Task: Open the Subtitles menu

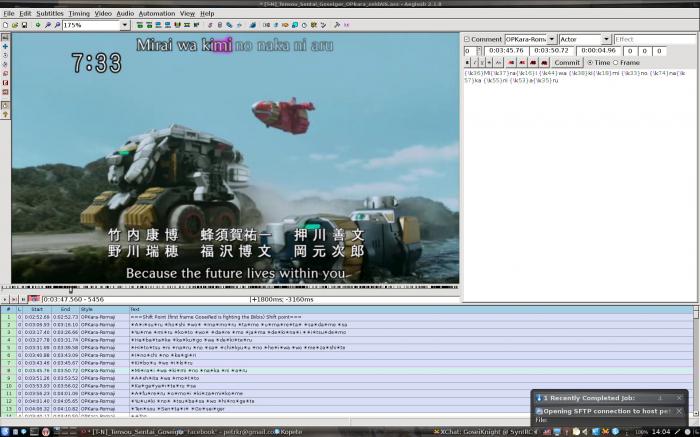Action: pyautogui.click(x=50, y=13)
